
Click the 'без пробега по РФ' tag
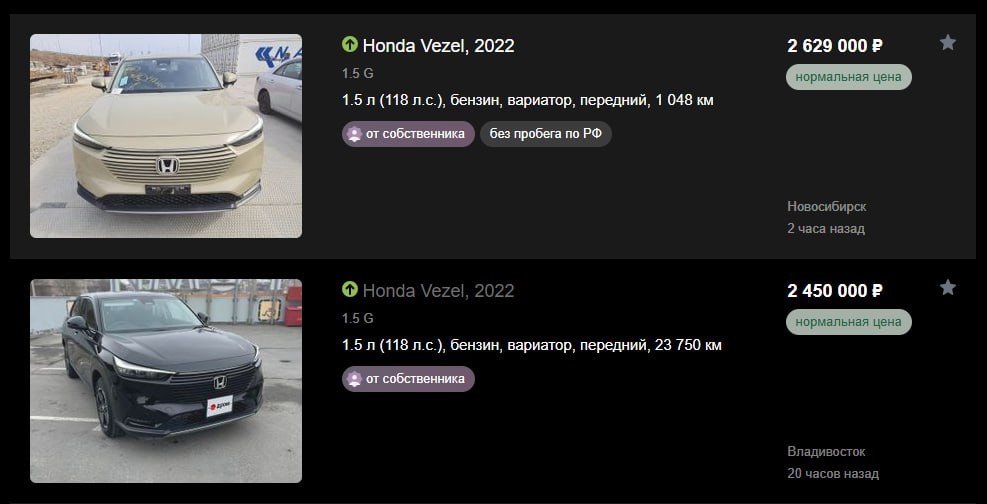(x=546, y=134)
